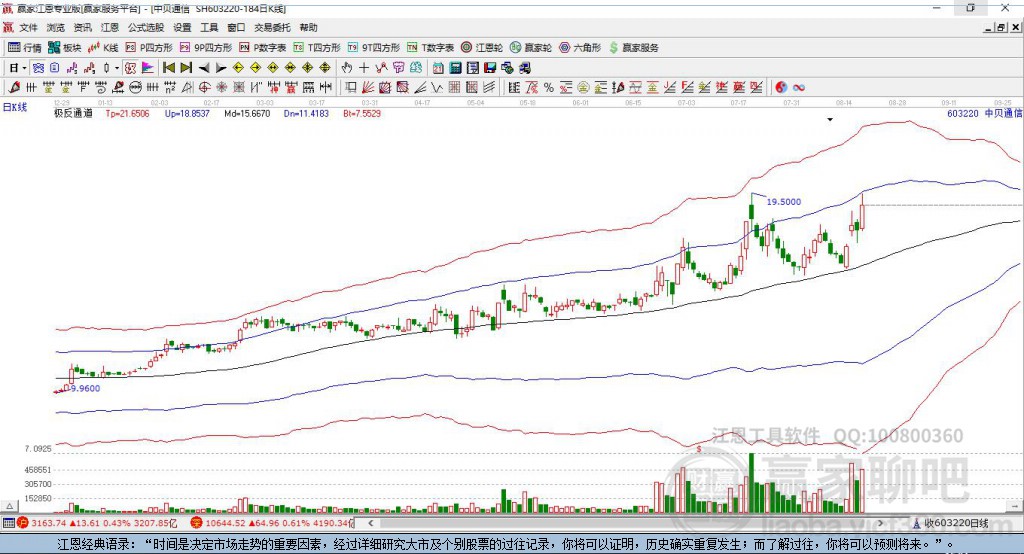The image size is (1024, 554).
Task: Open the 交易委托 menu
Action: point(272,27)
